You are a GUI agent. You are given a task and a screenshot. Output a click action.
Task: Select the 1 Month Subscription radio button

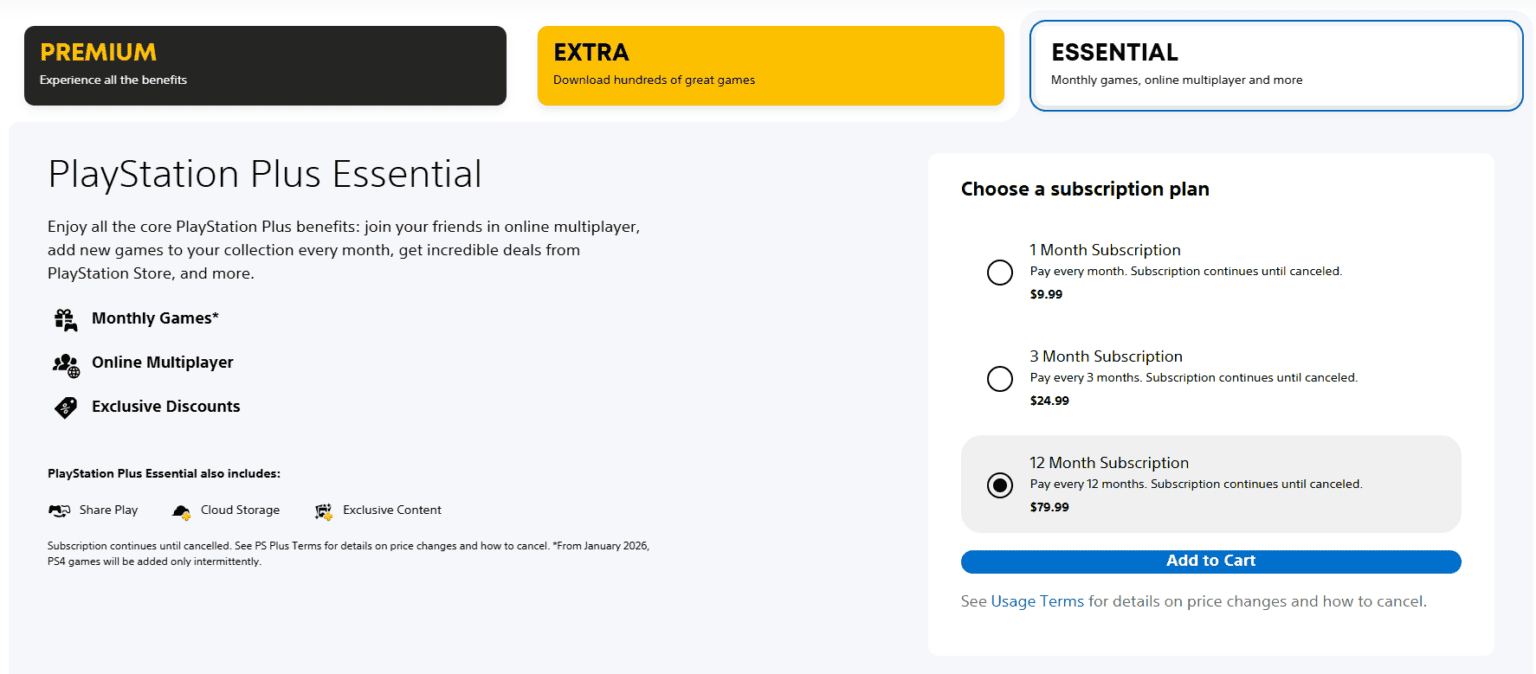click(999, 272)
